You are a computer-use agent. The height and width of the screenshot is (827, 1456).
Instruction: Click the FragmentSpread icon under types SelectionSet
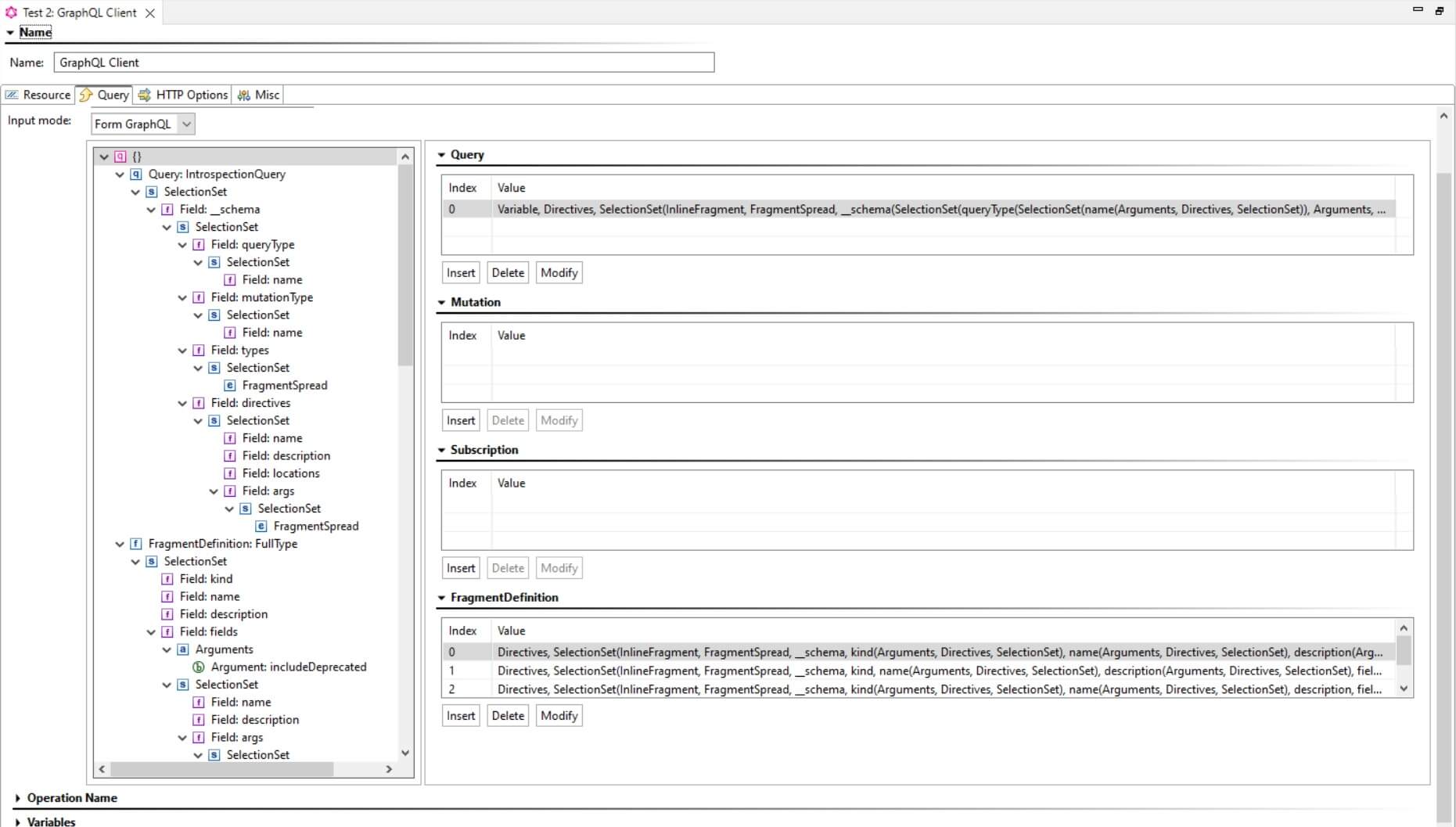(x=229, y=385)
